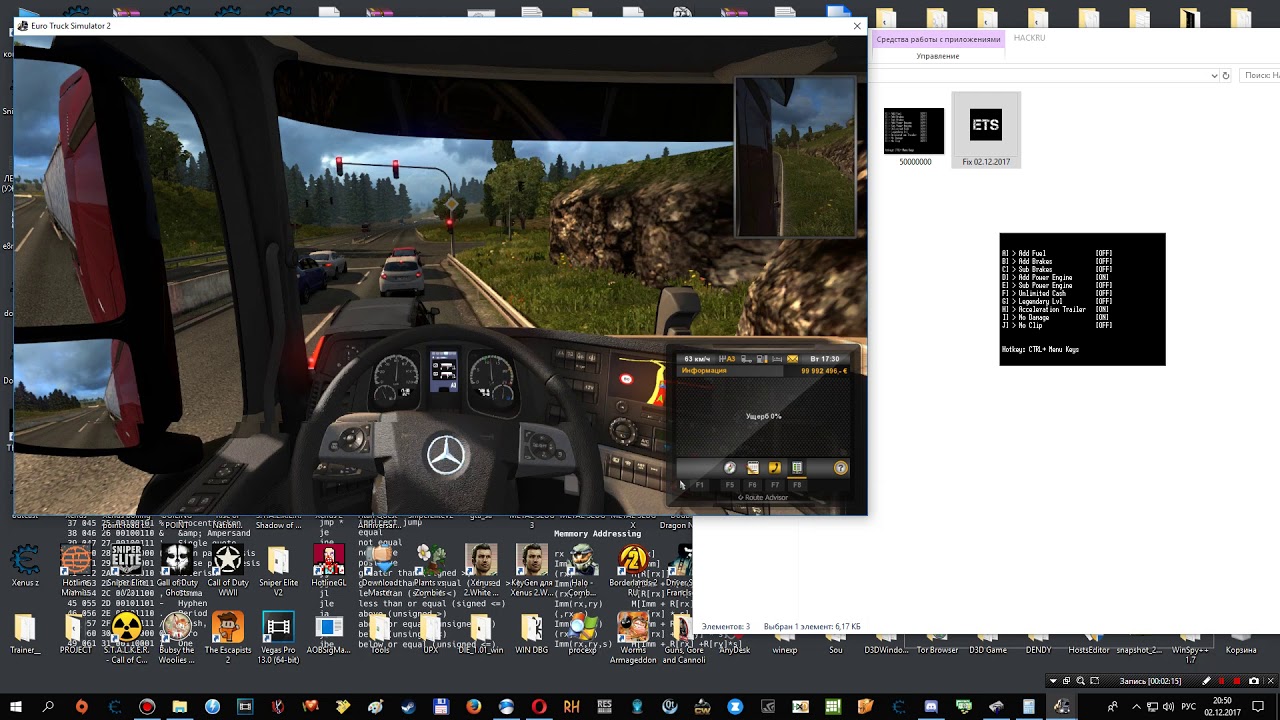Open the Управление ribbon tab in Explorer
1280x720 pixels.
[x=938, y=56]
